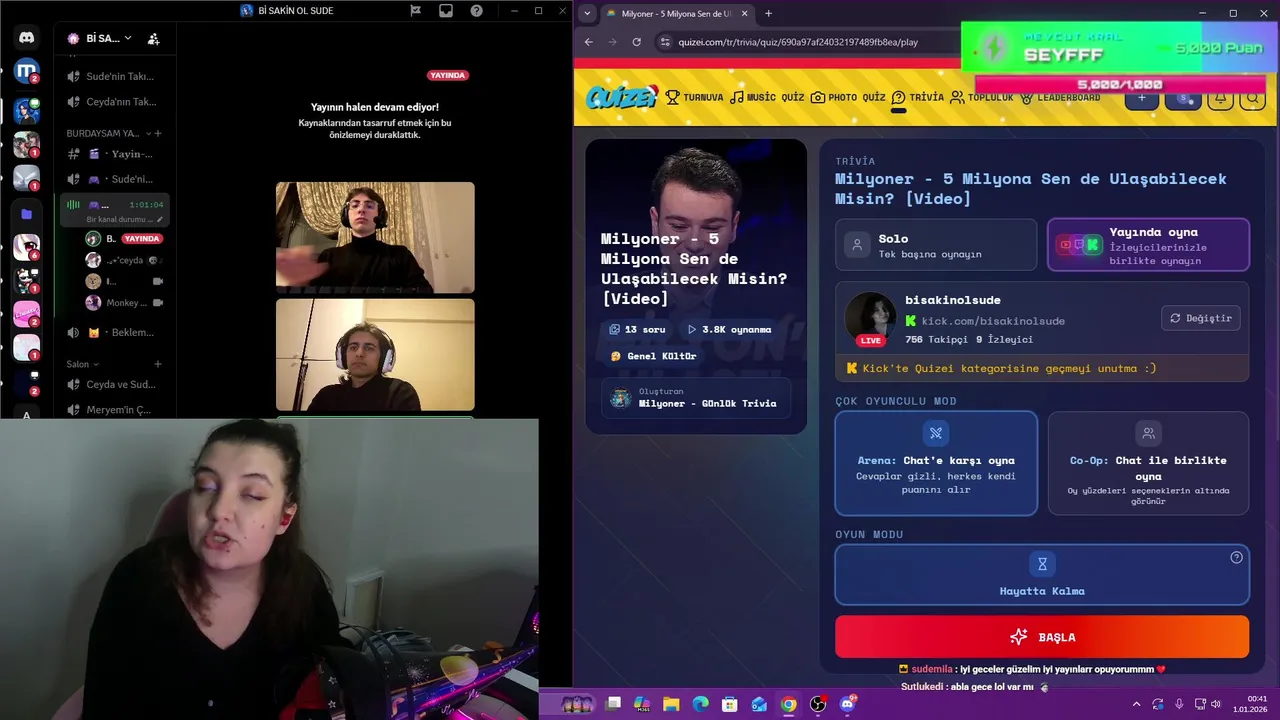
Task: Open Chrome tab search dropdown arrow
Action: (587, 13)
